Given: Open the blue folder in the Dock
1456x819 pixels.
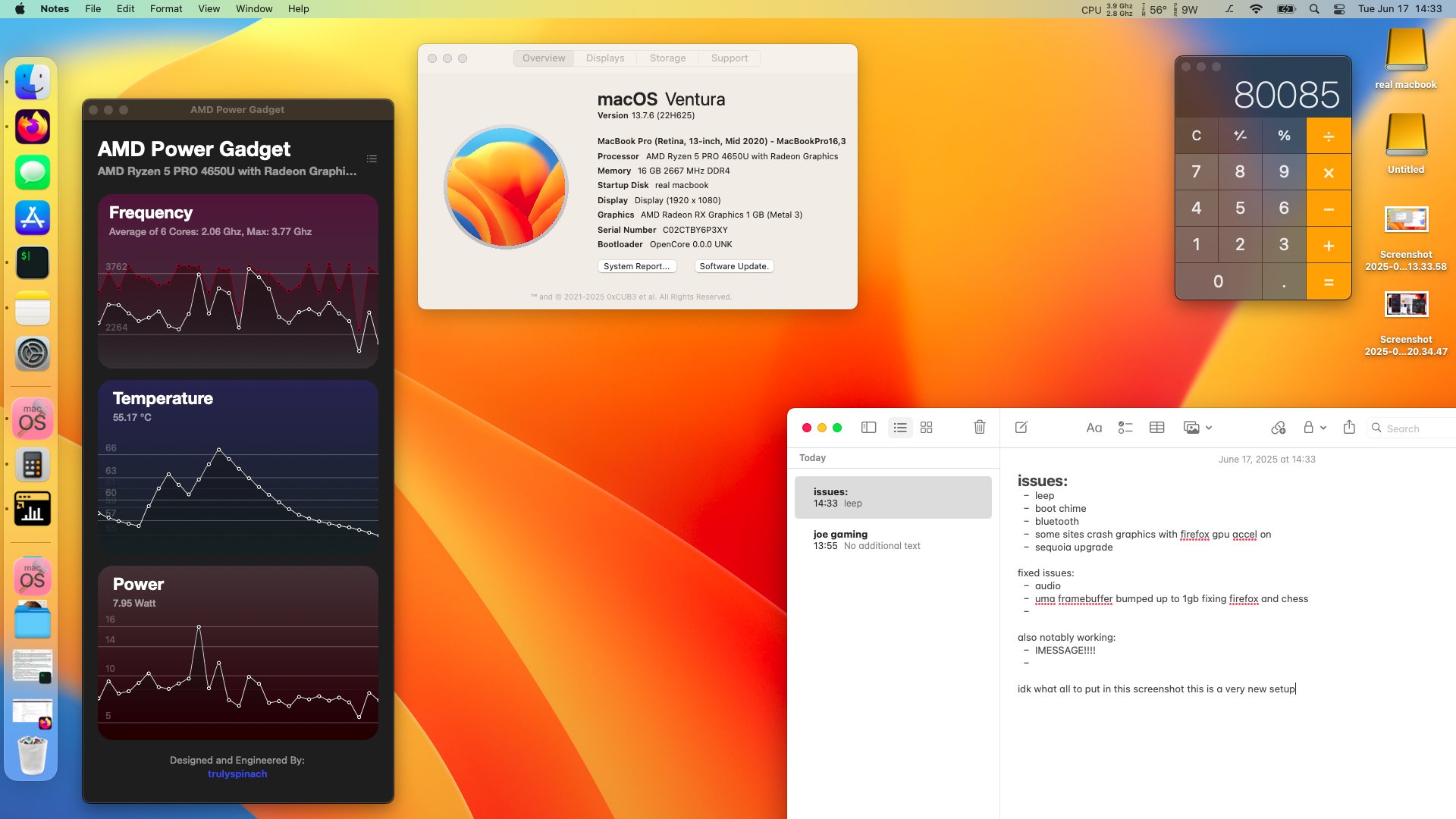Looking at the screenshot, I should click(33, 621).
